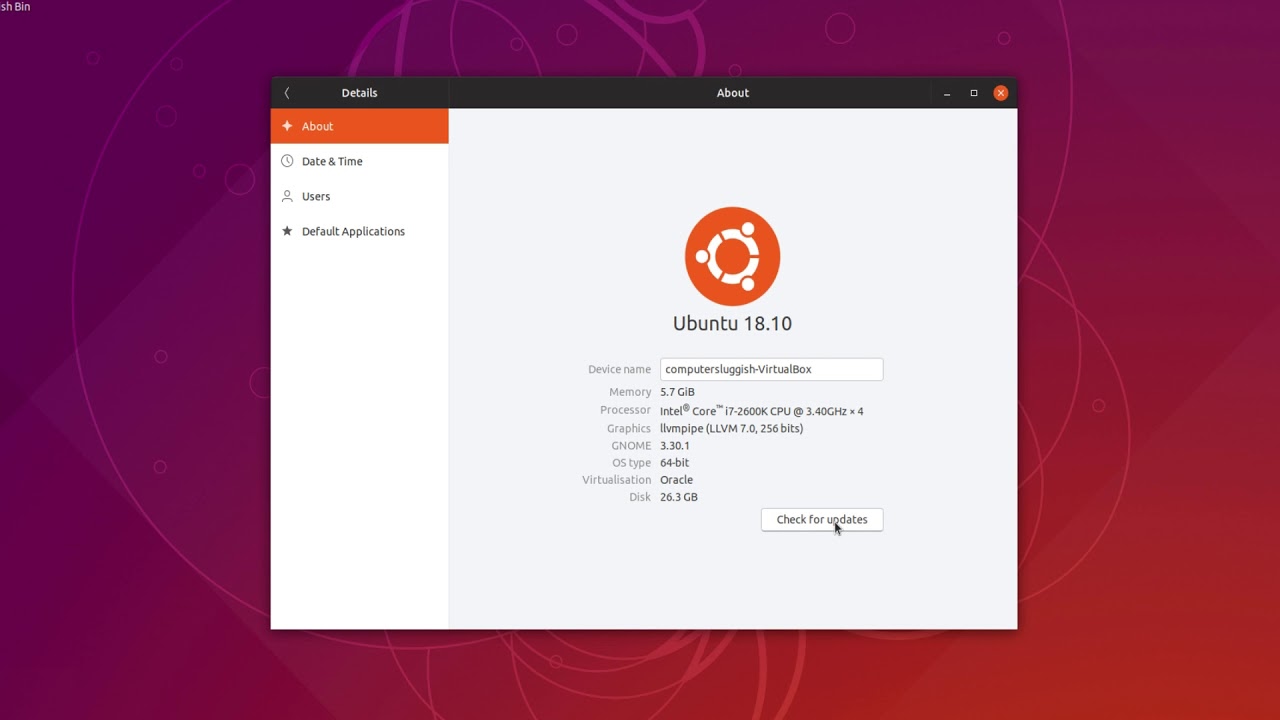Click the partially visible Rubbish Bin desktop label
The height and width of the screenshot is (720, 1280).
(x=15, y=7)
